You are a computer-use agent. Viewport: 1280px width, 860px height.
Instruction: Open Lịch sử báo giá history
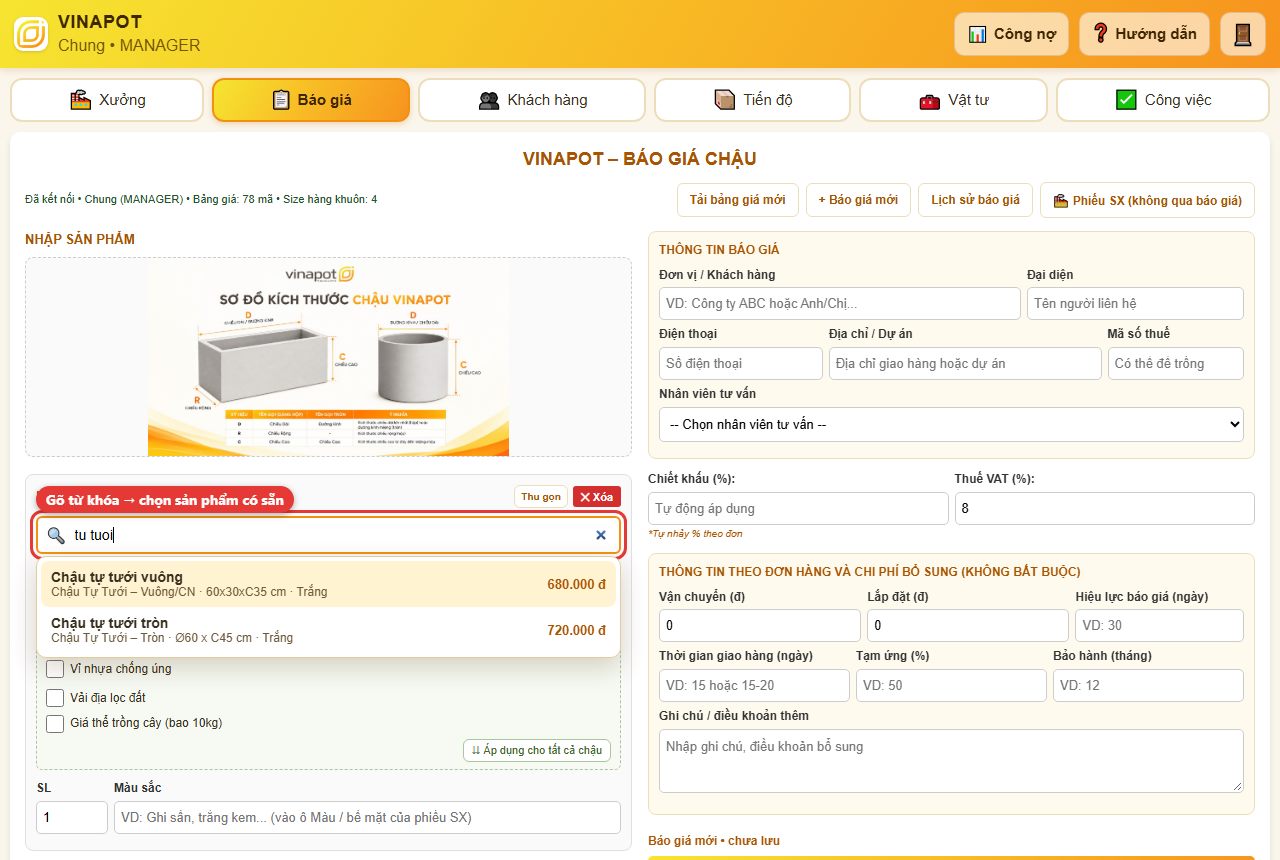tap(975, 200)
